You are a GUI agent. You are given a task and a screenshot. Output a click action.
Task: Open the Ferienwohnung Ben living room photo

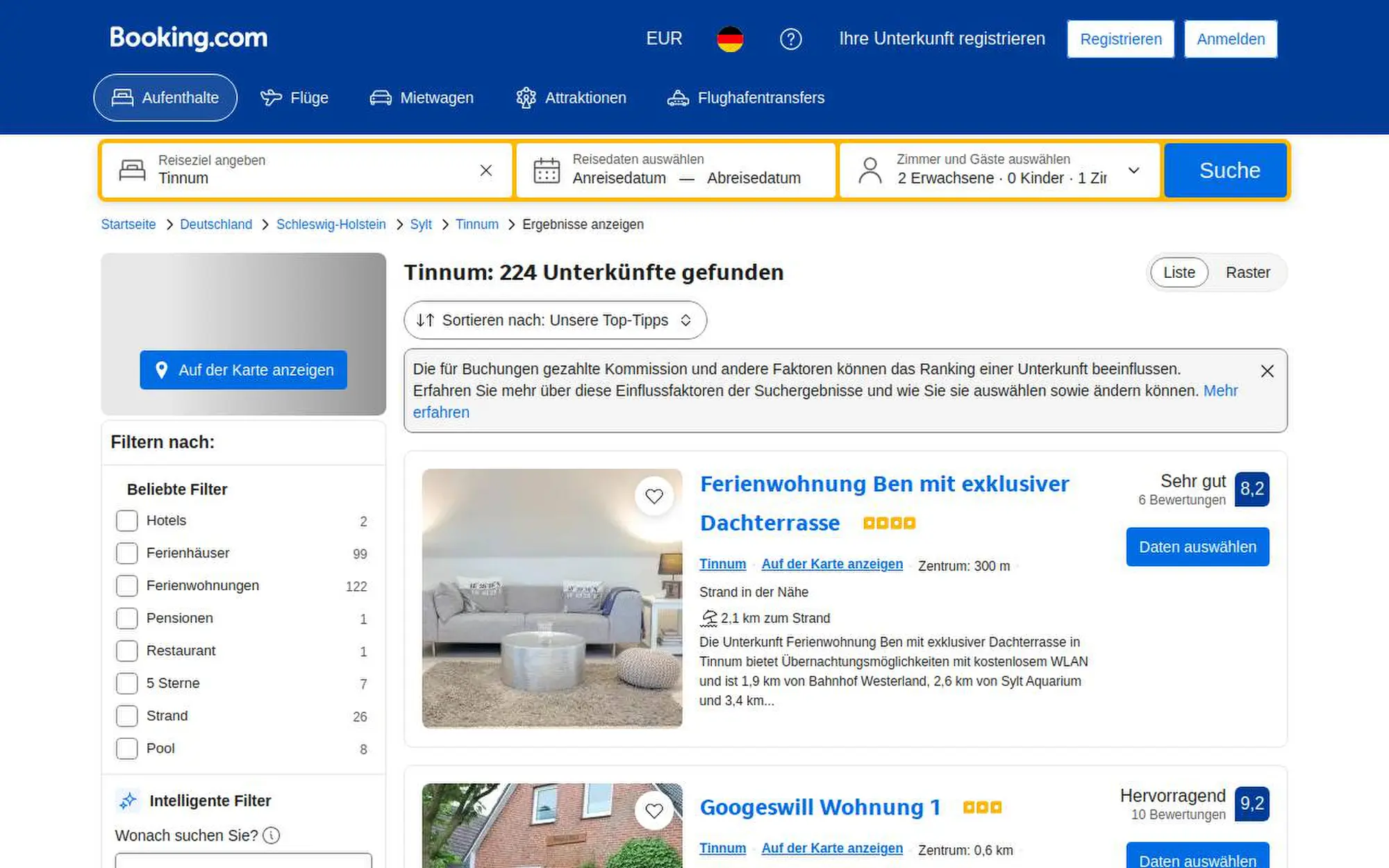552,599
